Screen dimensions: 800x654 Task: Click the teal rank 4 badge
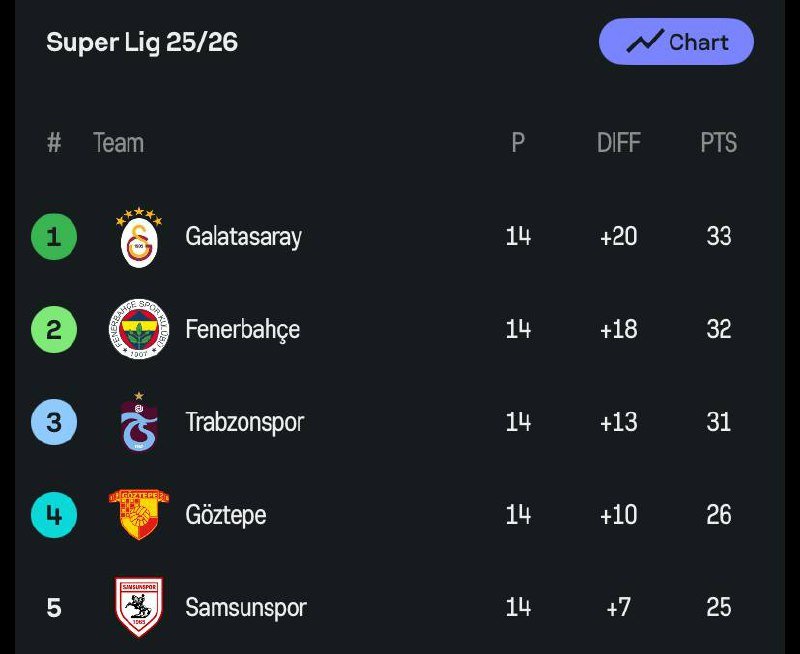coord(54,515)
